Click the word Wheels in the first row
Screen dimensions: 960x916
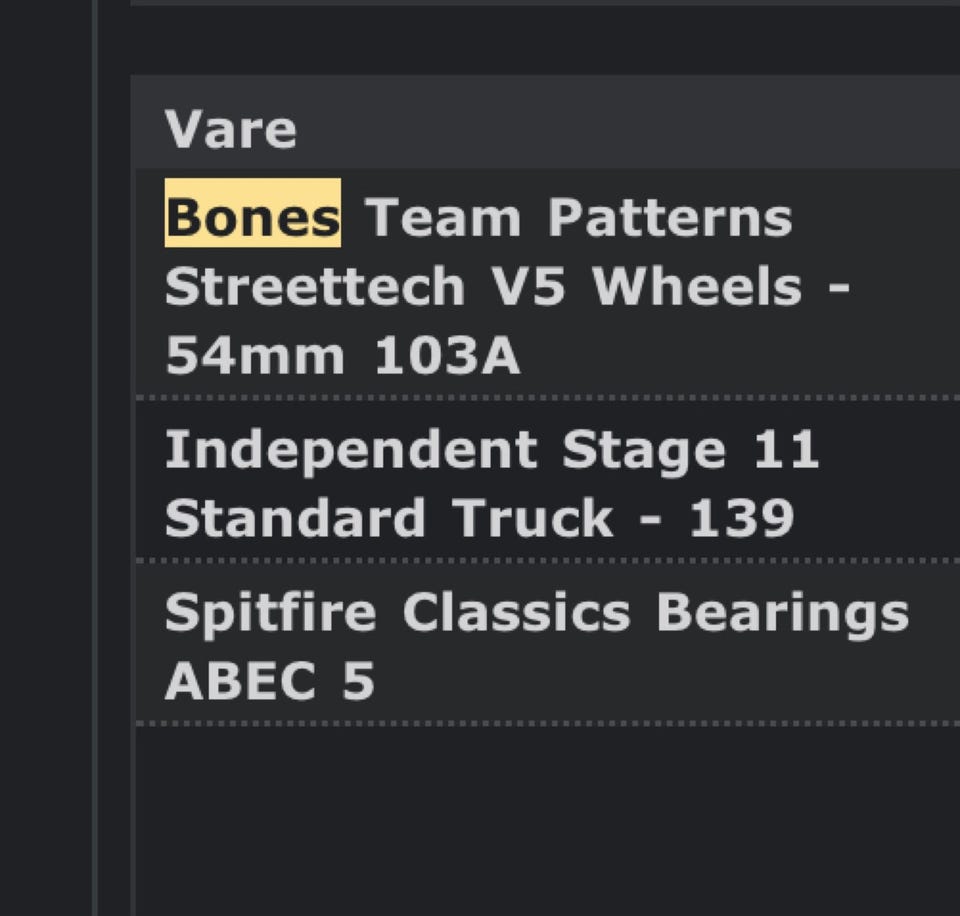696,287
